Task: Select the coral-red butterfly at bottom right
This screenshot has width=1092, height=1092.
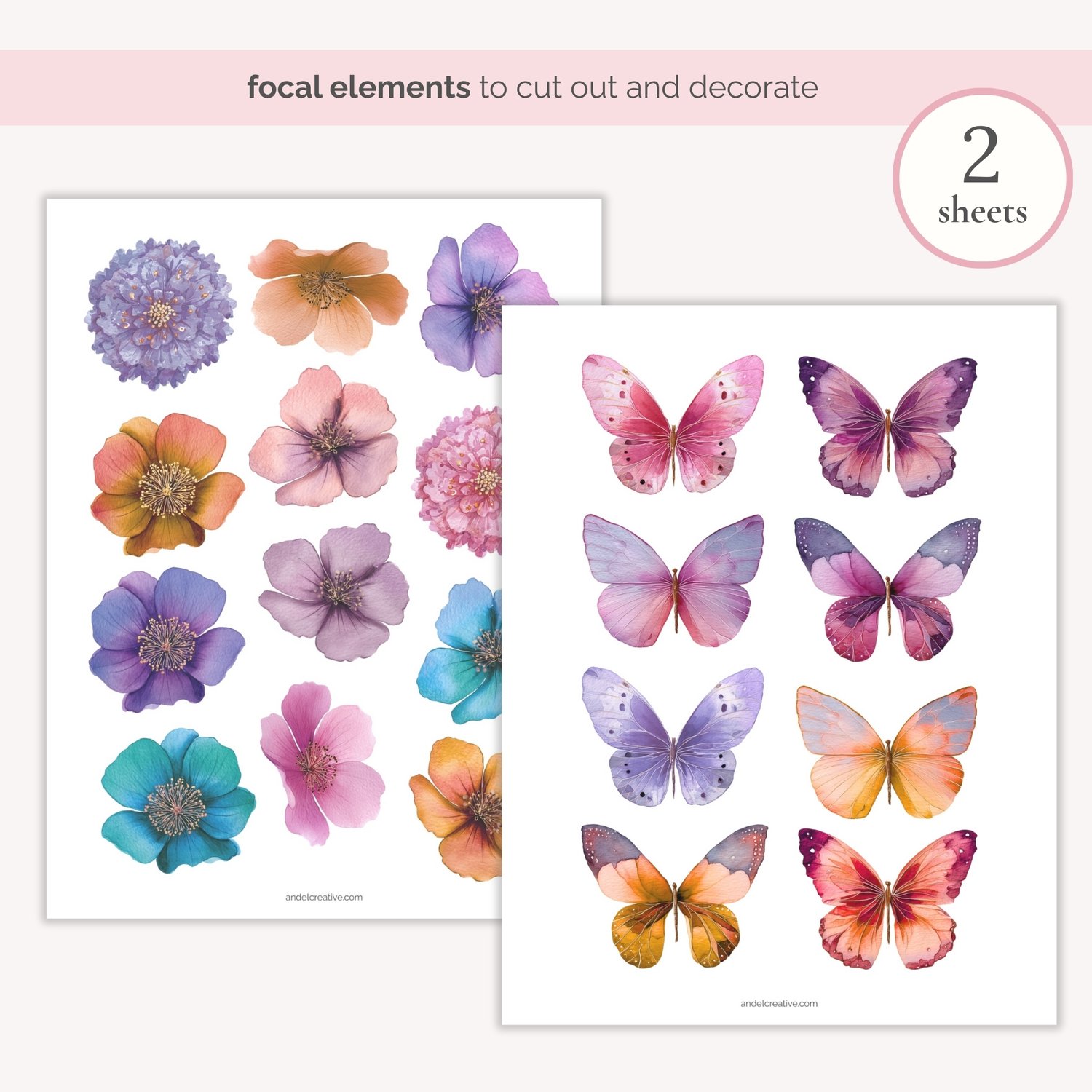Action: [887, 899]
